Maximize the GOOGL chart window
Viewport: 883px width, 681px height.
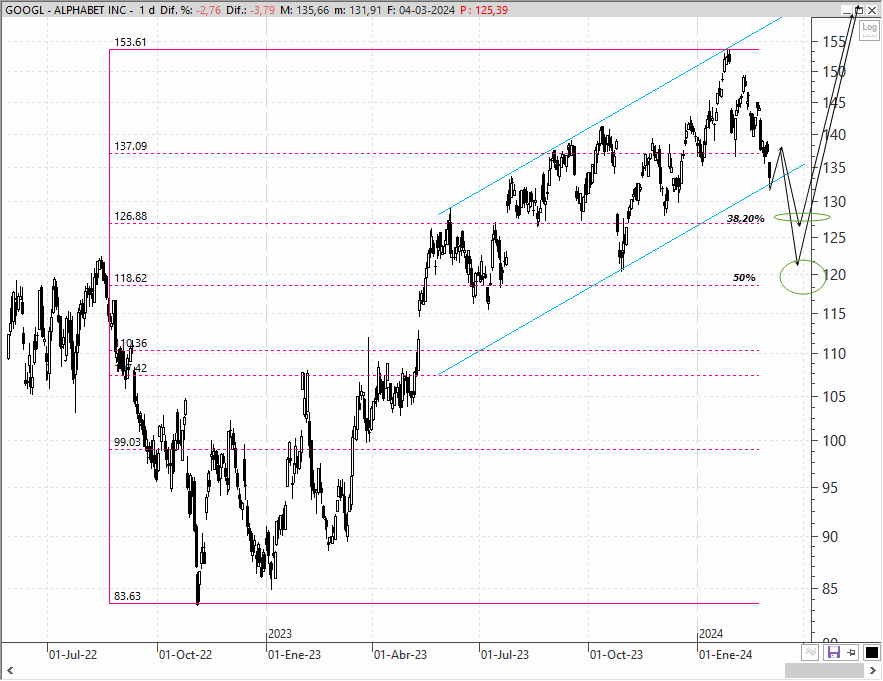click(859, 10)
